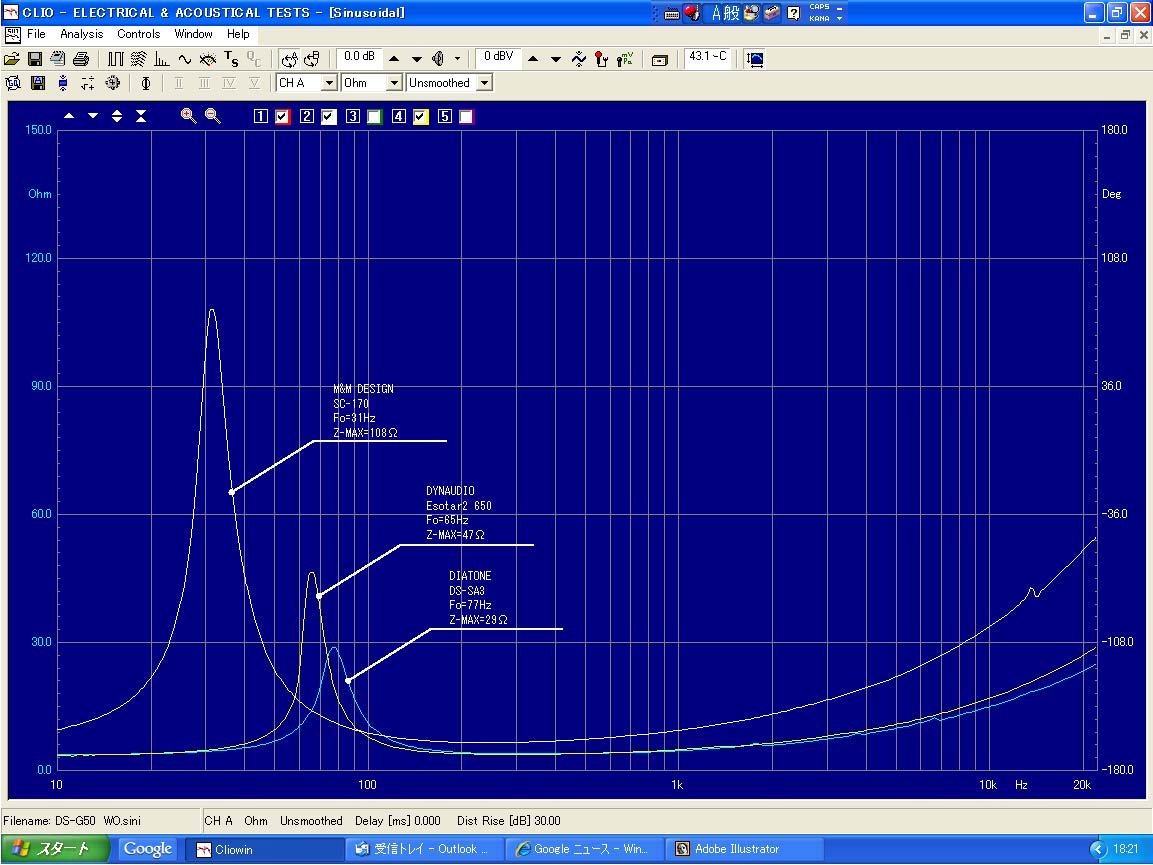Screen dimensions: 1153x865
Task: Click the zoom in magnifier icon
Action: click(188, 116)
